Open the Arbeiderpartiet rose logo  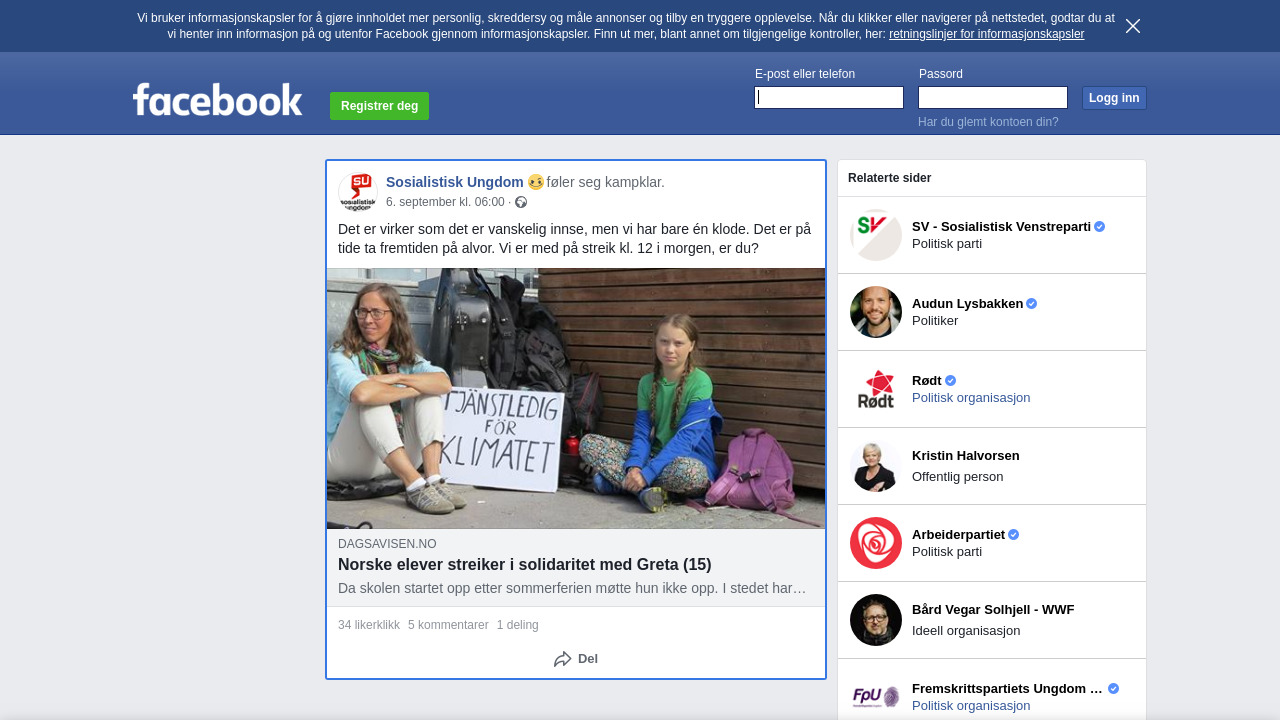point(876,543)
